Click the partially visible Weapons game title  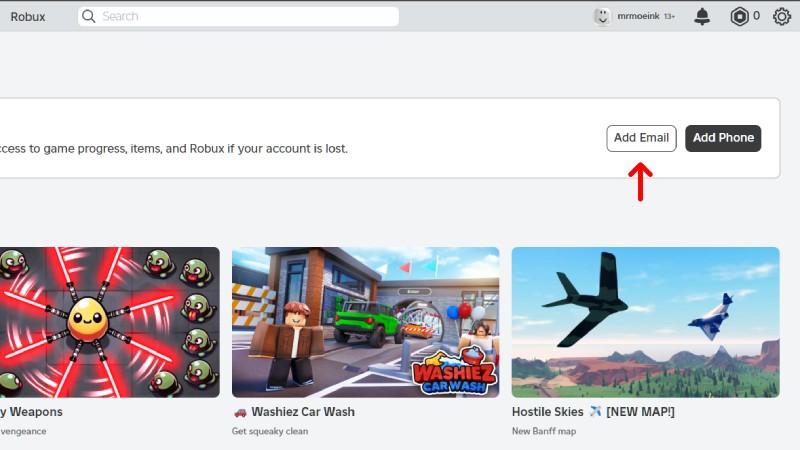[x=33, y=412]
